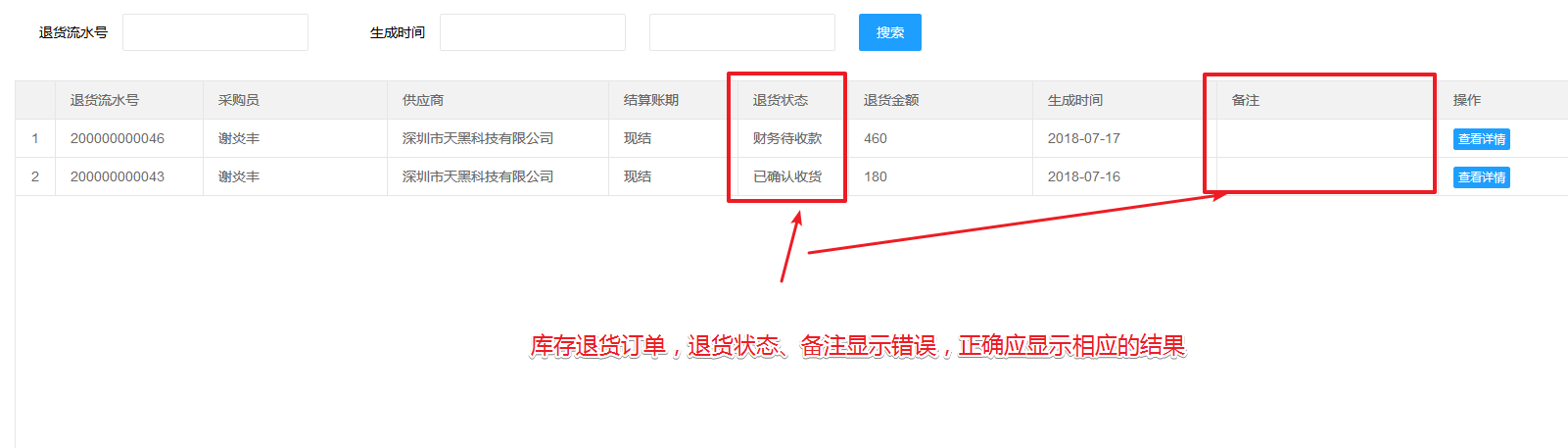Click 现结 in the 2018-07-17 row
The image size is (1568, 448).
[638, 138]
